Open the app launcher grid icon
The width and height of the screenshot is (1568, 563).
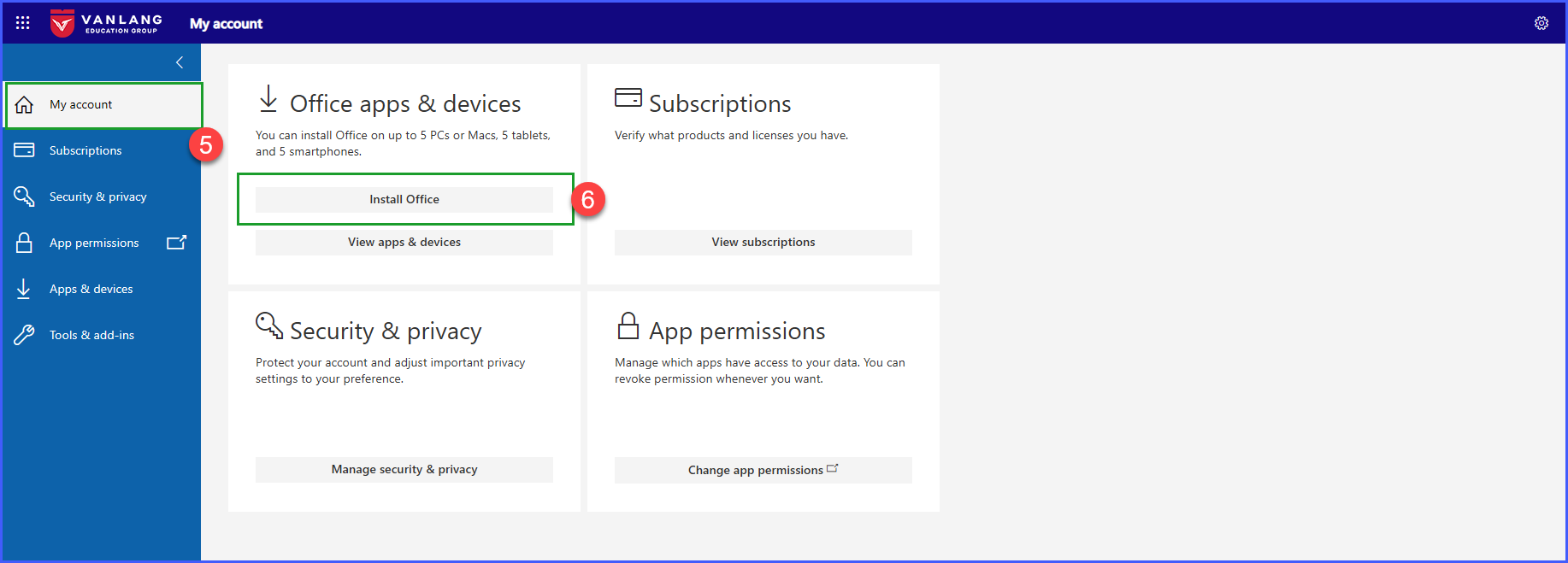click(x=23, y=23)
